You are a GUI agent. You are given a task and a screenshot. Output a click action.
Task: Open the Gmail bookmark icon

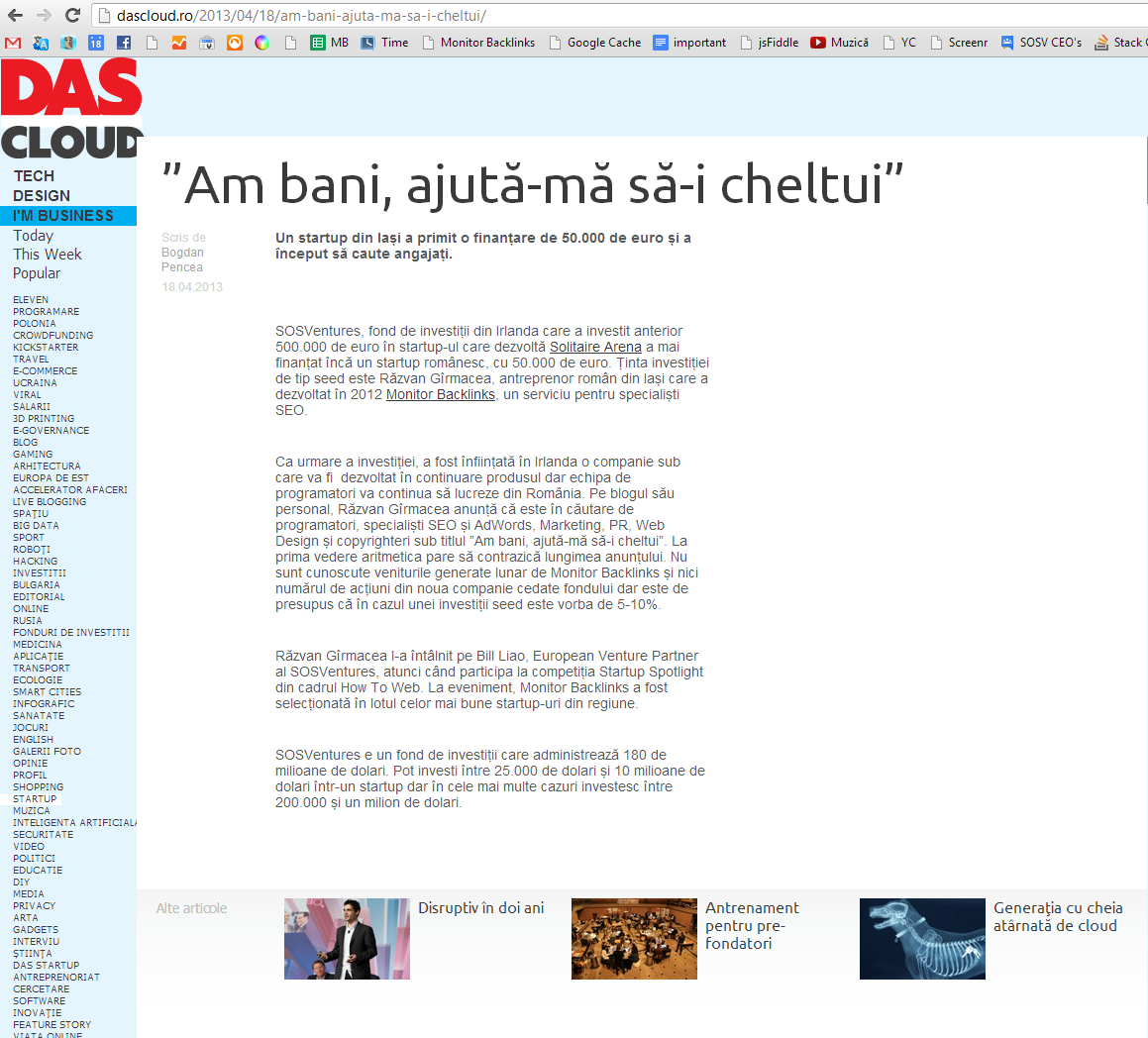tap(13, 43)
